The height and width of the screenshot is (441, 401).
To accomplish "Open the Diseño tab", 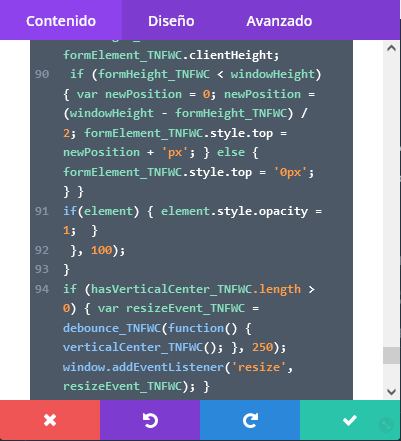I will pos(171,21).
